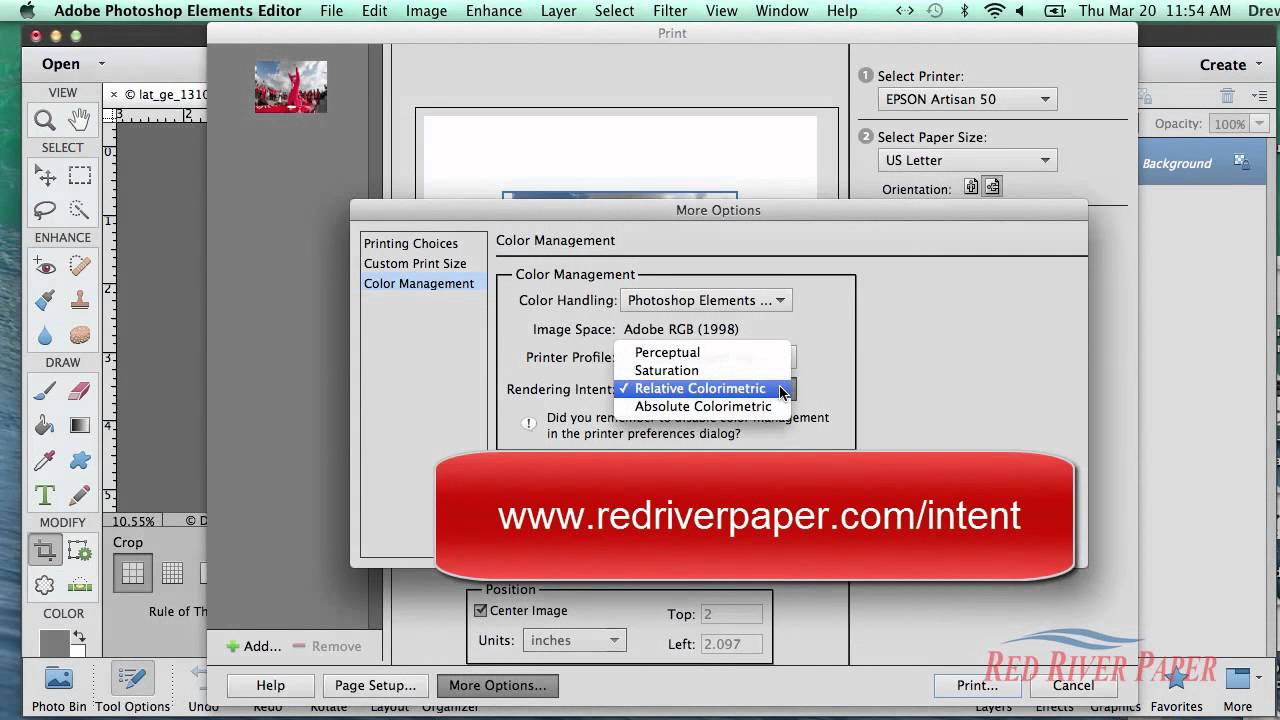The image size is (1280, 720).
Task: Select the Quick Selection tool
Action: pos(80,210)
